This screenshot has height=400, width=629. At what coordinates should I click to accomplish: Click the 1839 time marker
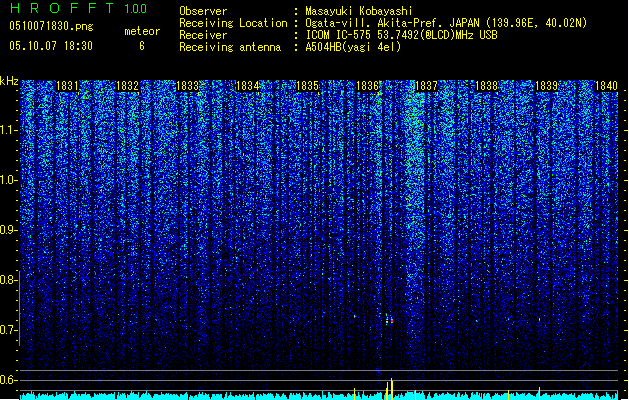tap(547, 86)
